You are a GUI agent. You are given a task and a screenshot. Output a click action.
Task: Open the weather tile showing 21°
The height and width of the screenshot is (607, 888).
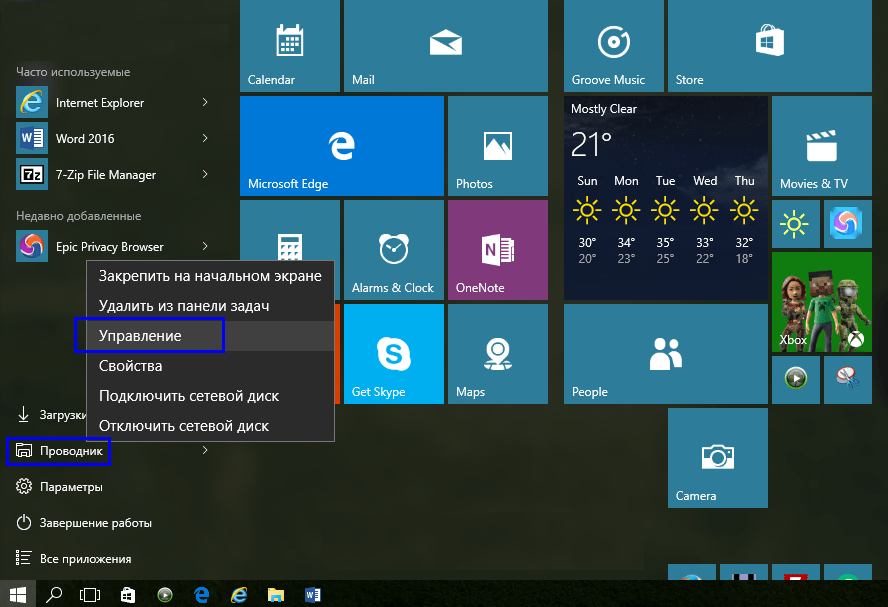(x=665, y=198)
